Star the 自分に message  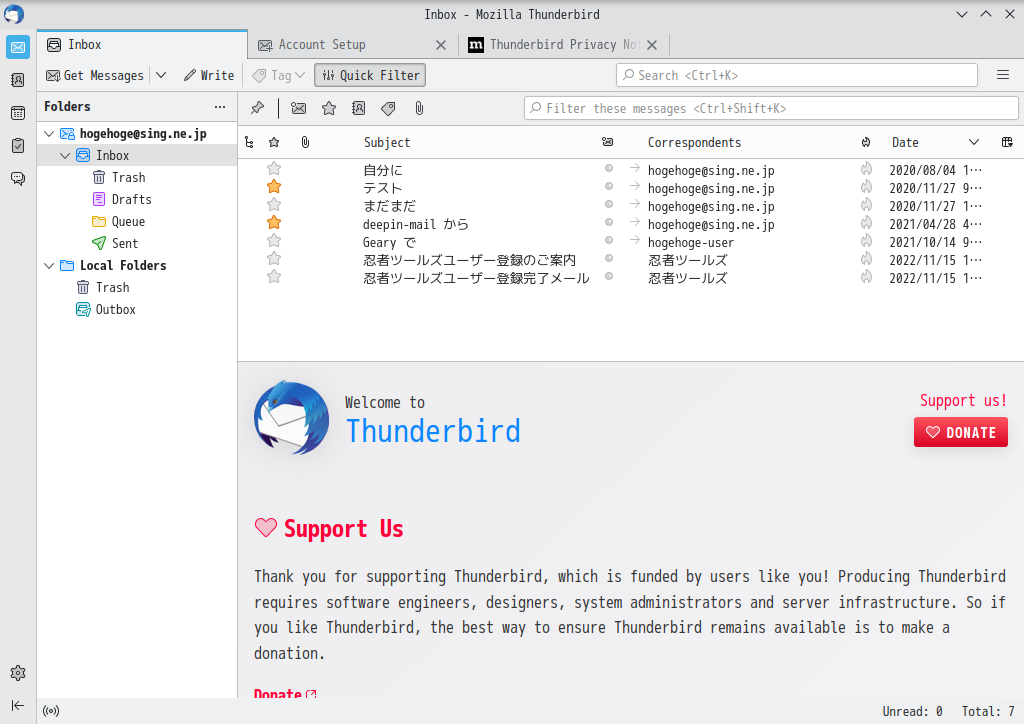[274, 169]
